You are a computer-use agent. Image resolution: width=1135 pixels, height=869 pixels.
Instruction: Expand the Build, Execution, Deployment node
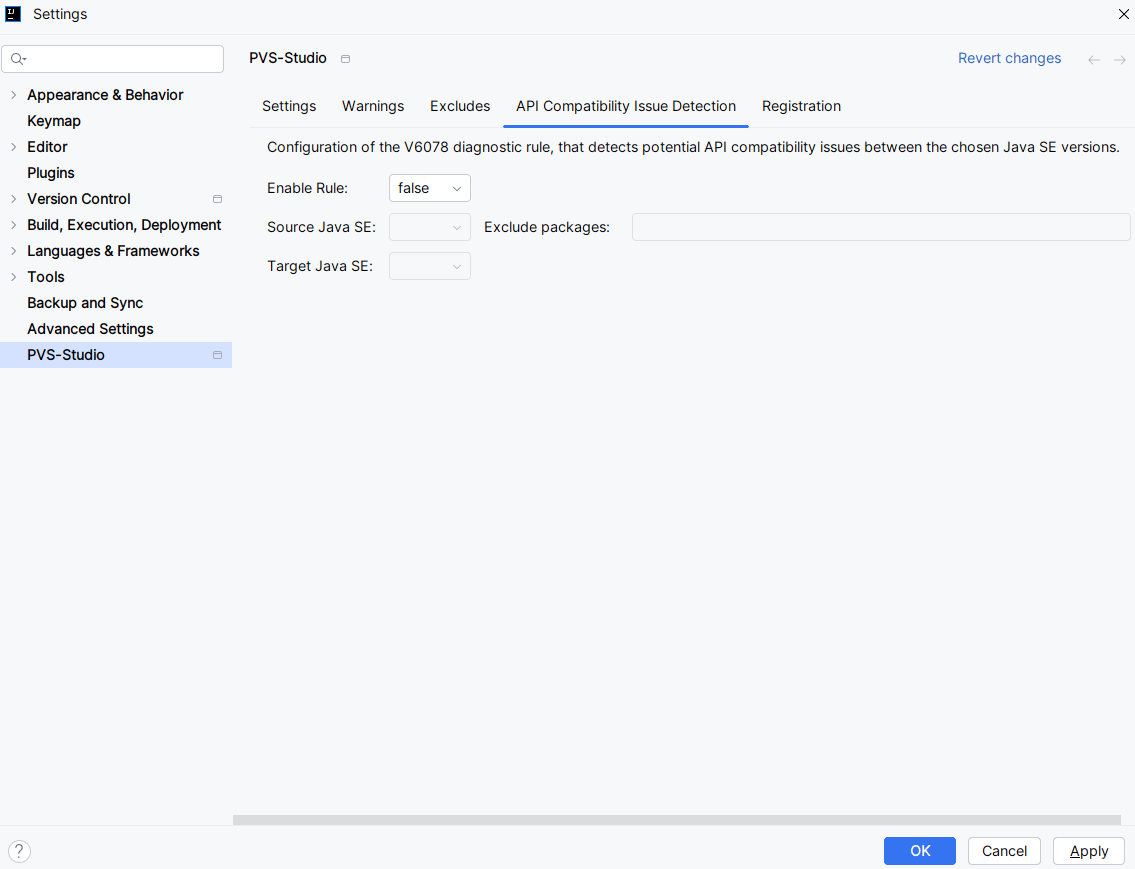click(13, 225)
